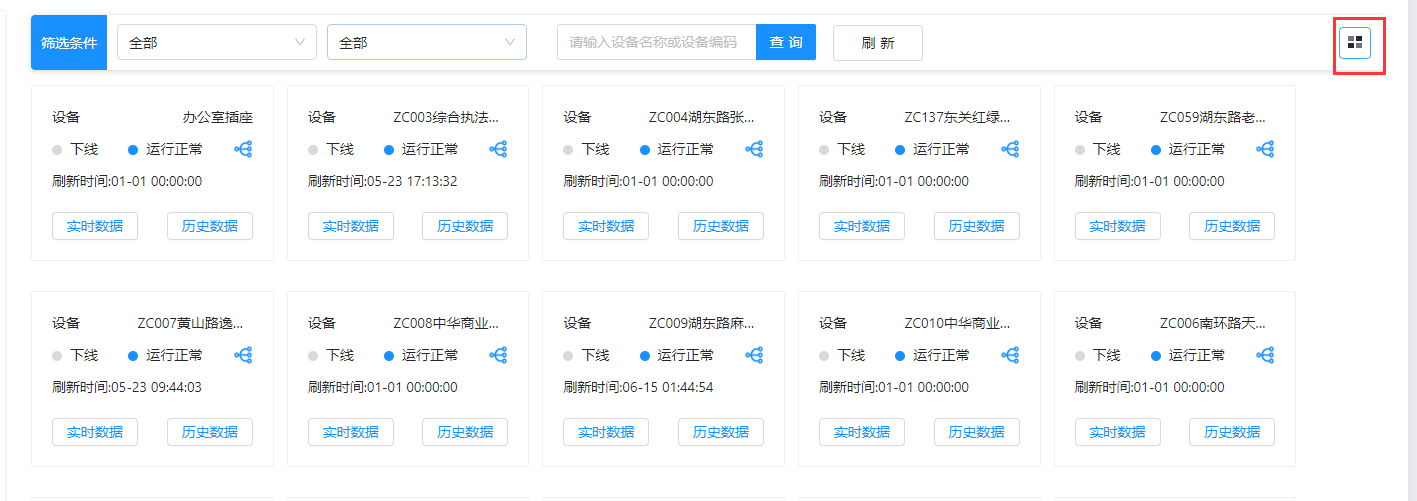Reload device list with 刷新 button
Viewport: 1417px width, 501px height.
tap(878, 42)
